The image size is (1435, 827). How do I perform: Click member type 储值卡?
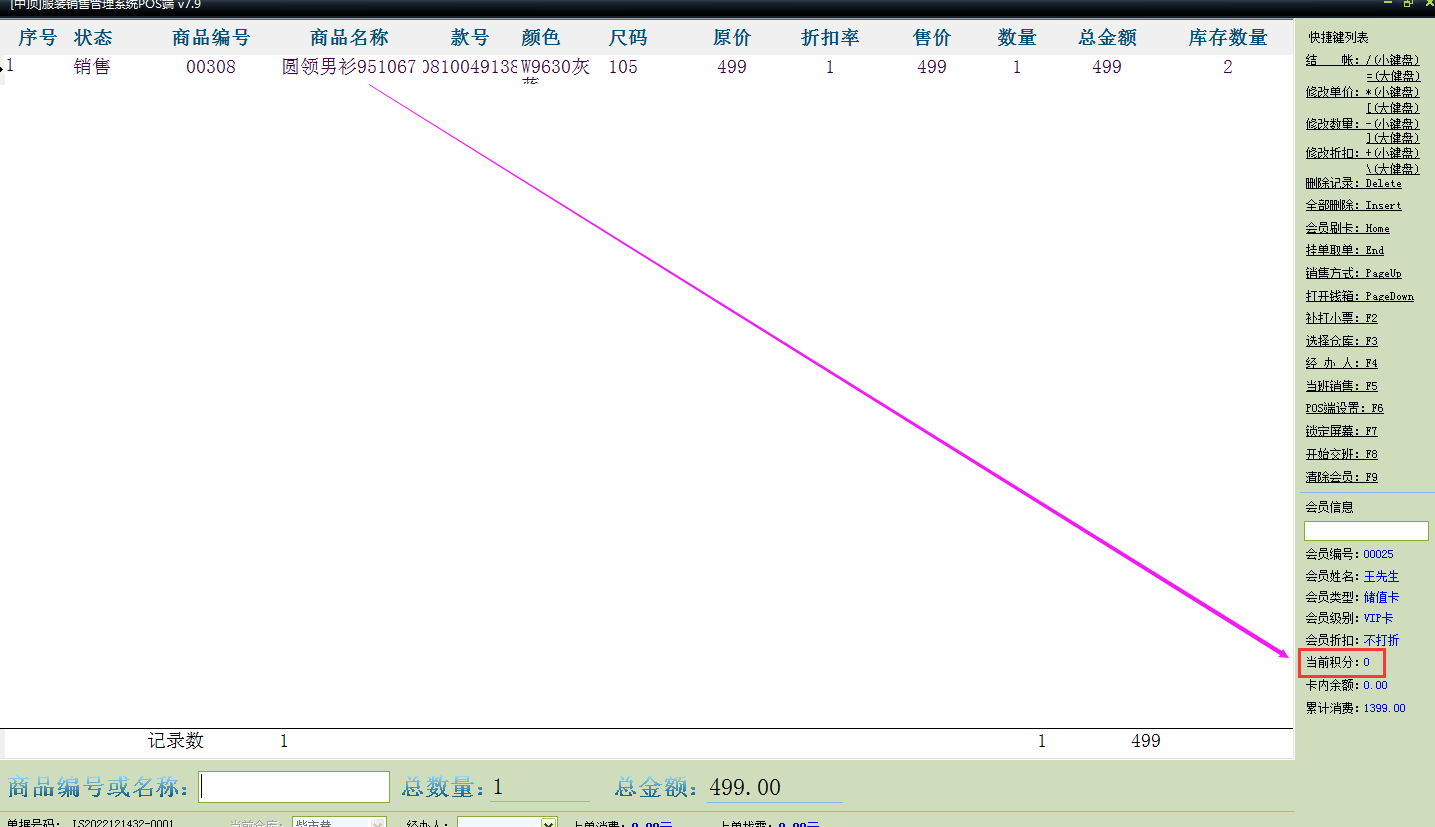pyautogui.click(x=1381, y=597)
